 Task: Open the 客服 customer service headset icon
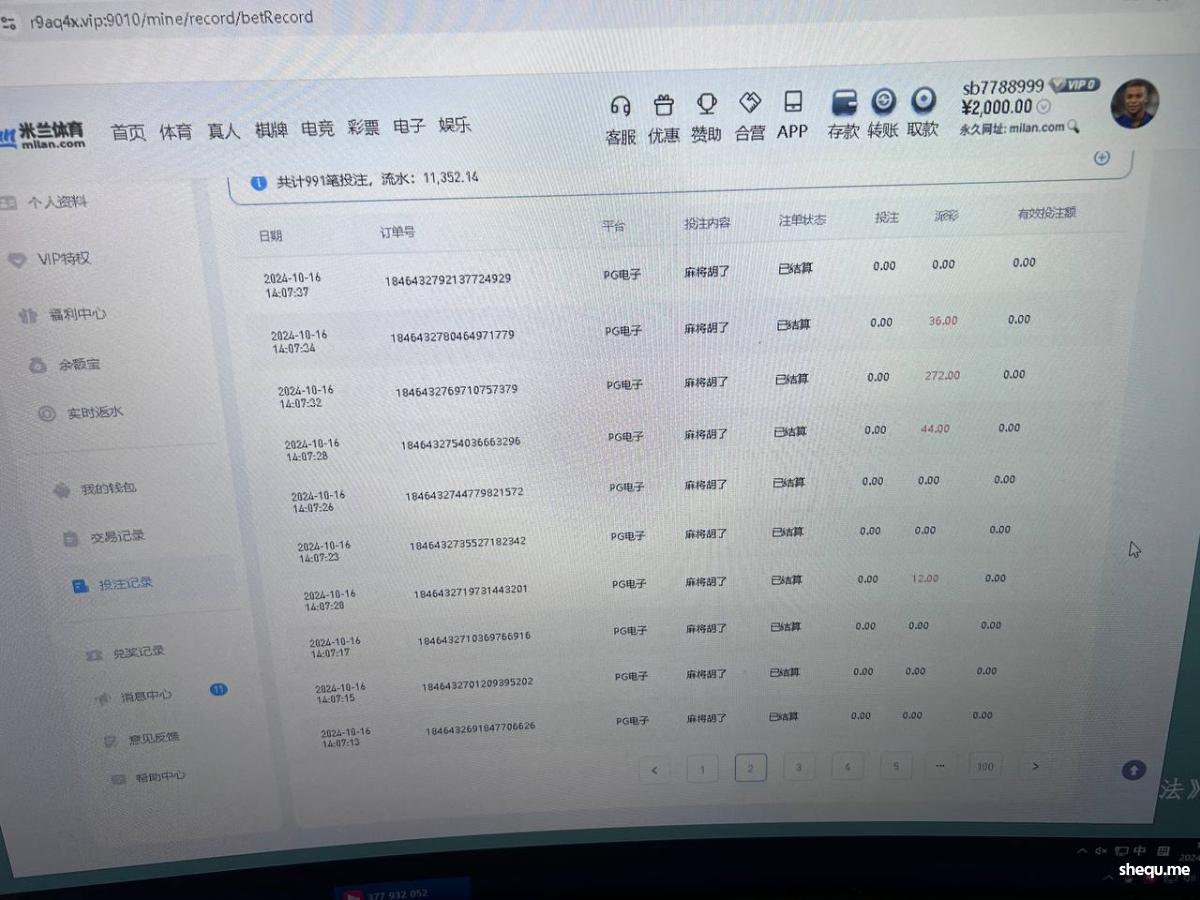click(620, 105)
